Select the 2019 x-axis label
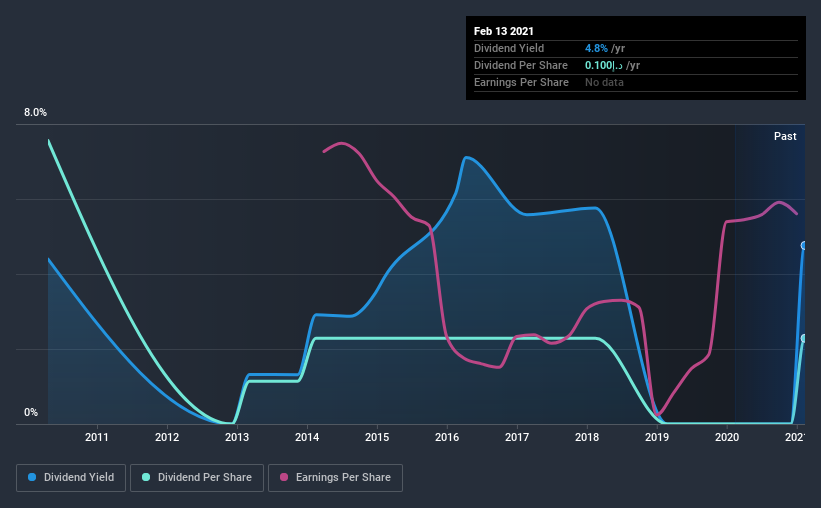 (x=657, y=437)
